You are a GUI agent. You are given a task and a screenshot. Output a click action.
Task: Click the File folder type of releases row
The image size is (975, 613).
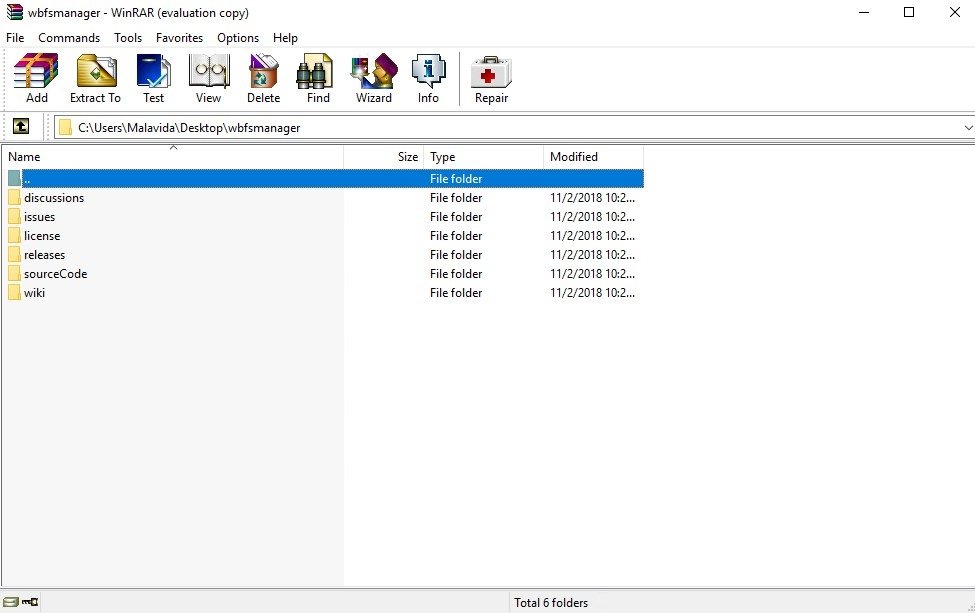(456, 255)
